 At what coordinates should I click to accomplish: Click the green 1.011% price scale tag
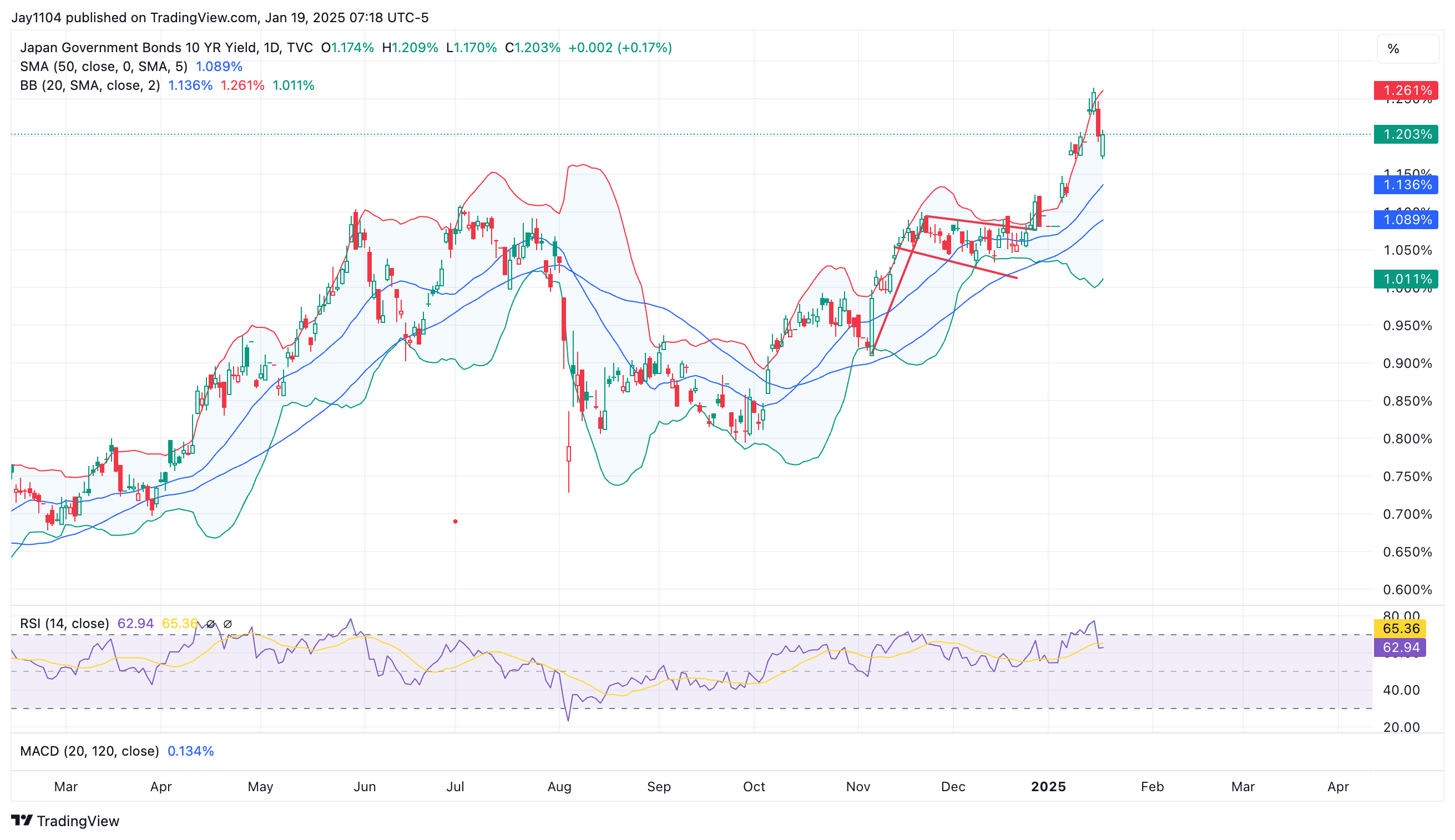click(1406, 279)
